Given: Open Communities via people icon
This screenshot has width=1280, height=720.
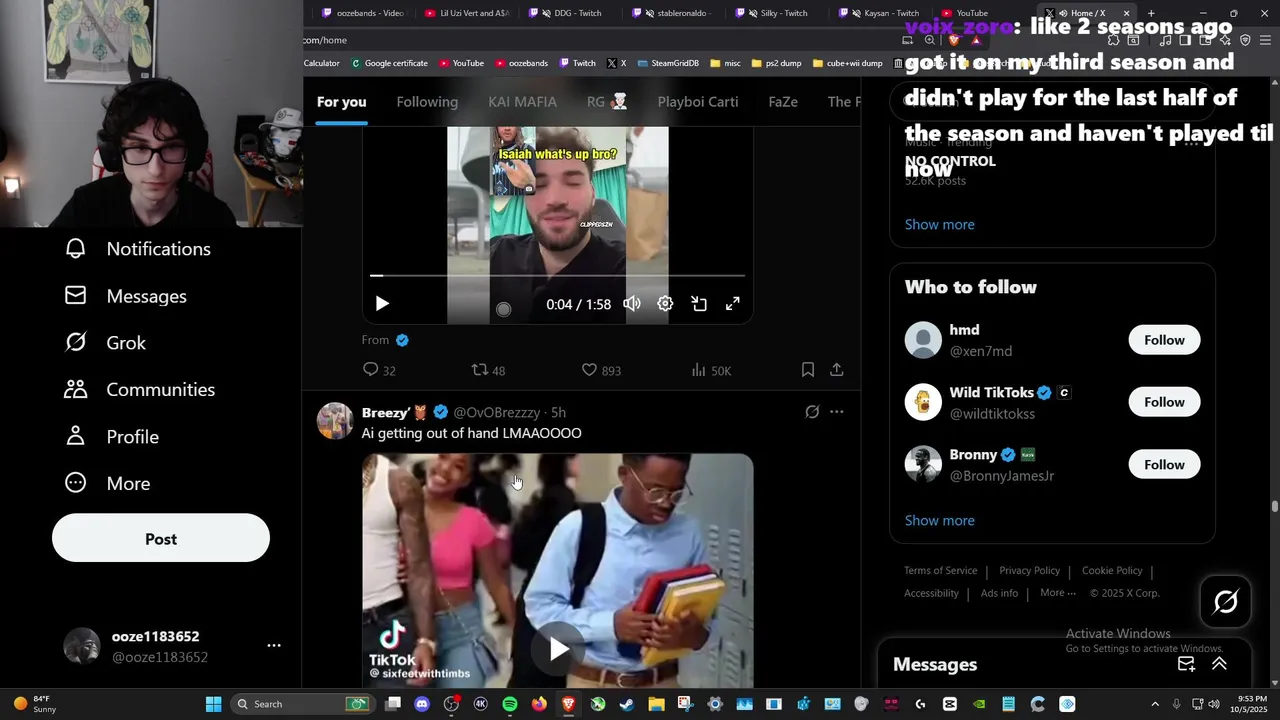Looking at the screenshot, I should [75, 390].
